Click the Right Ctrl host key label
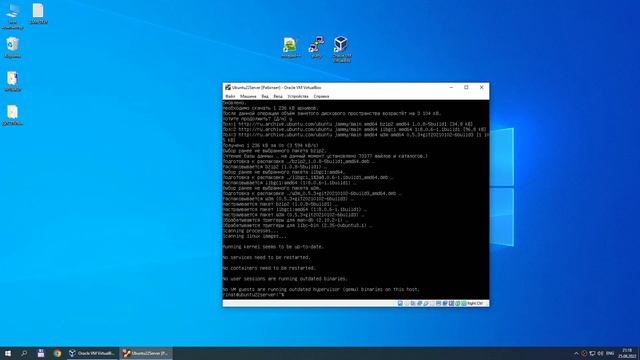 pos(475,303)
